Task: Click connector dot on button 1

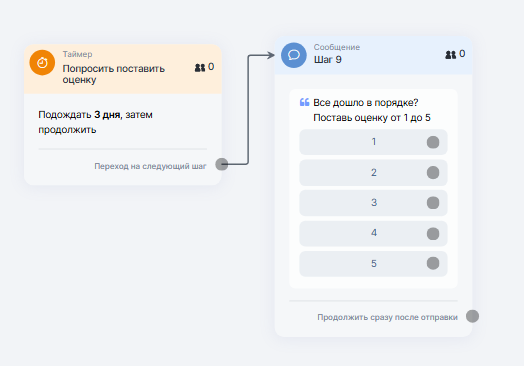Action: pos(433,142)
